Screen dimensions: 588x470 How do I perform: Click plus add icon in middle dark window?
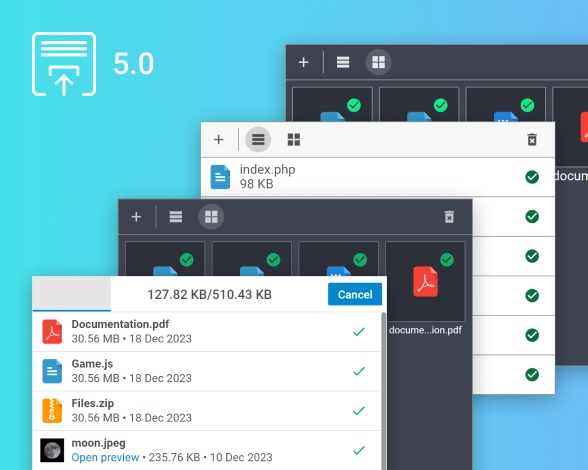point(136,217)
